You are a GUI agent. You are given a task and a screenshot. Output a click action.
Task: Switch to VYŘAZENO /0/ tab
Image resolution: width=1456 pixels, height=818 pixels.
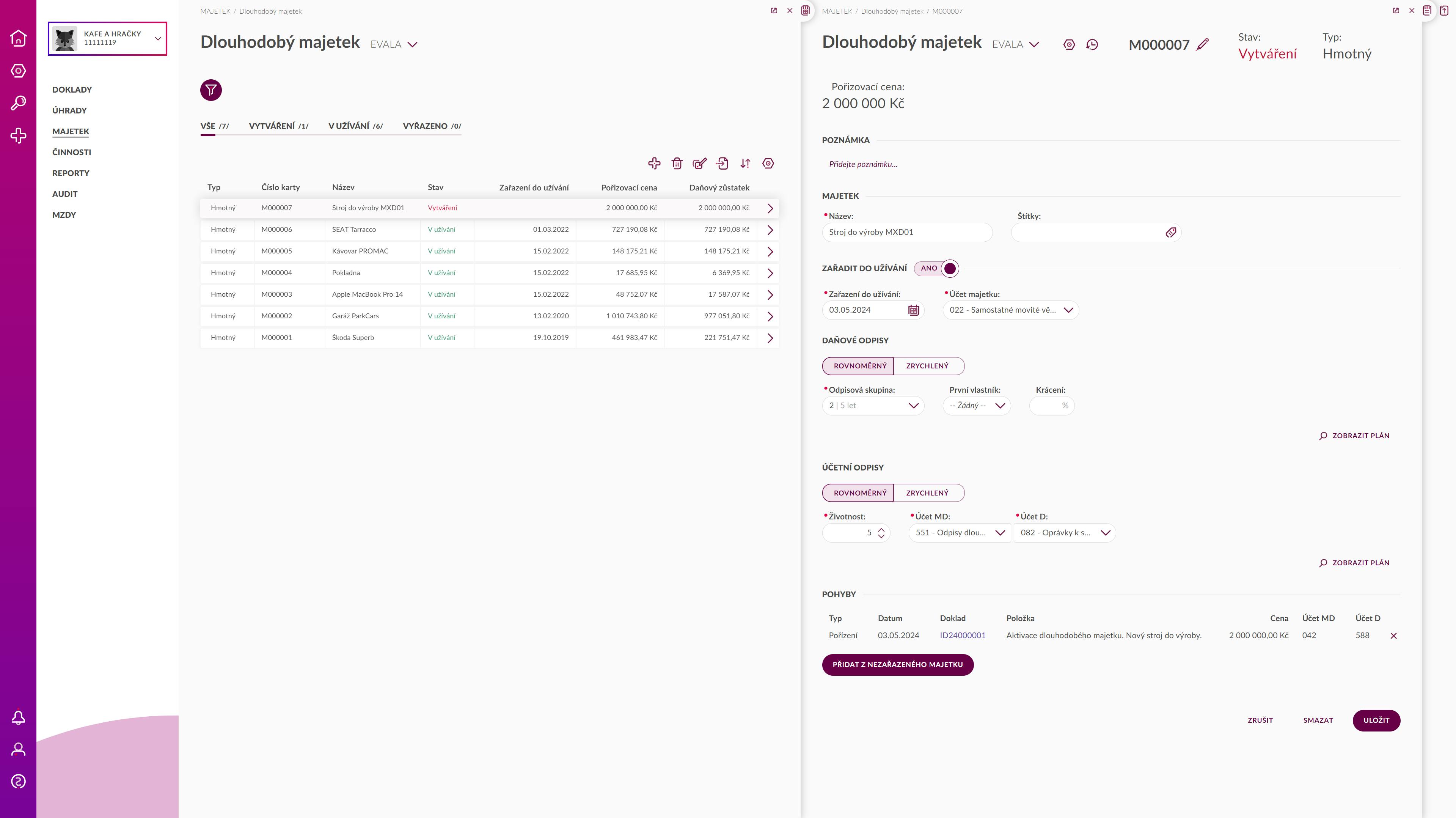point(432,126)
